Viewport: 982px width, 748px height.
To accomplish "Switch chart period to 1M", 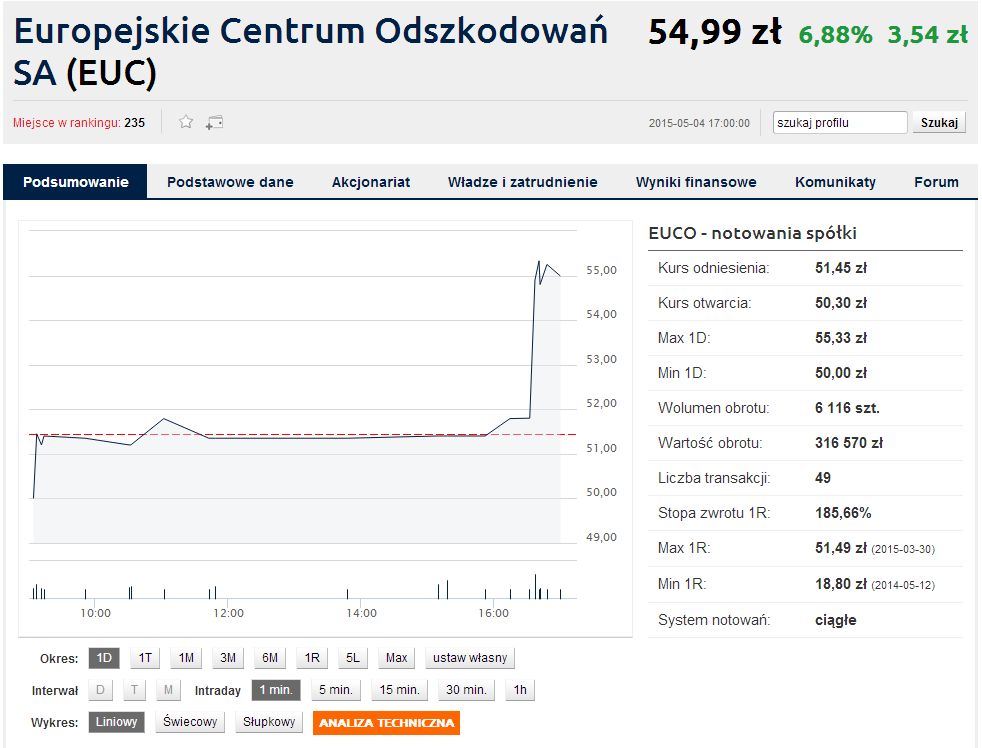I will coord(186,658).
